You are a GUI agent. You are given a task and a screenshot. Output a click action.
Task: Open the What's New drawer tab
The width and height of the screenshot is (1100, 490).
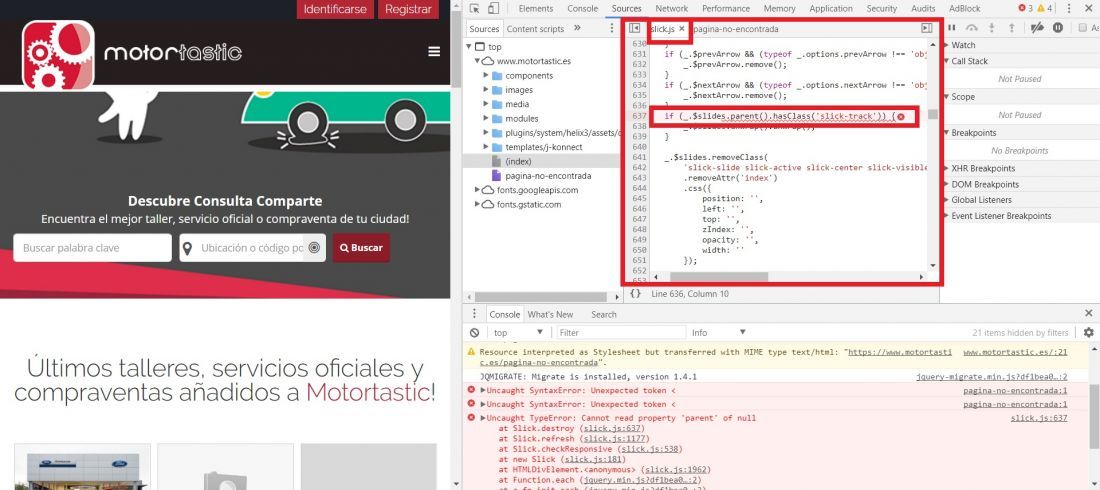550,314
